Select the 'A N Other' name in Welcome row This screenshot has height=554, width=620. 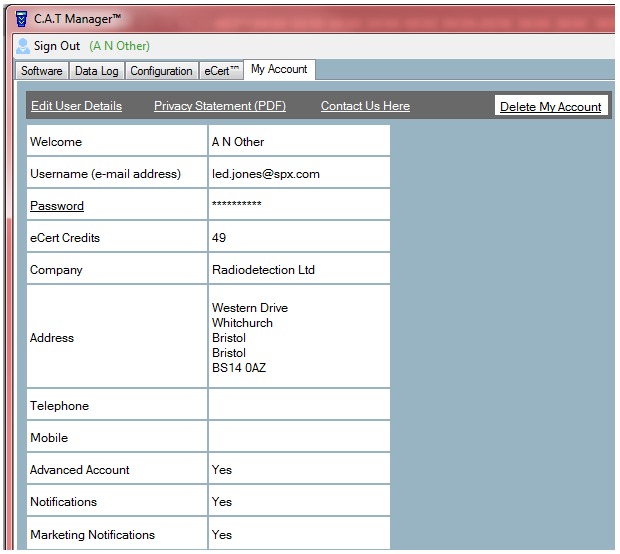[238, 142]
